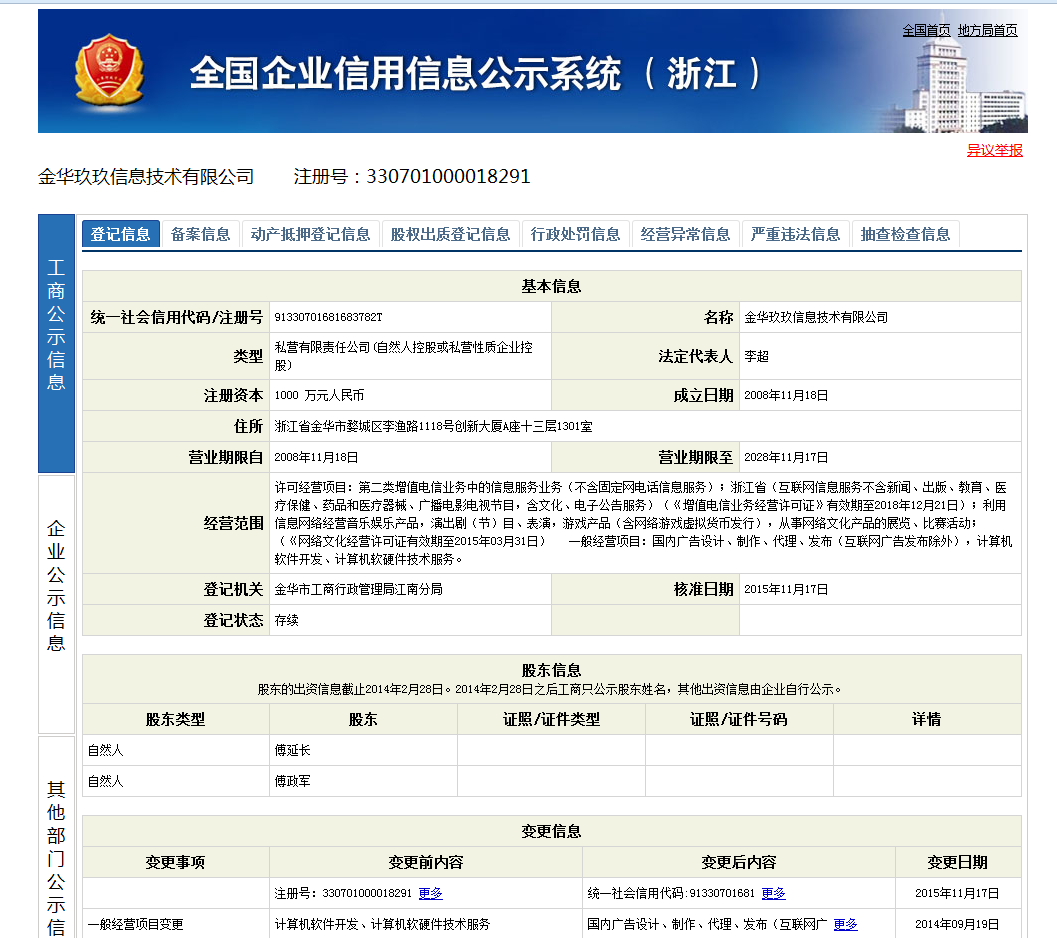Click the 经营范围 label
The width and height of the screenshot is (1057, 938).
[233, 523]
